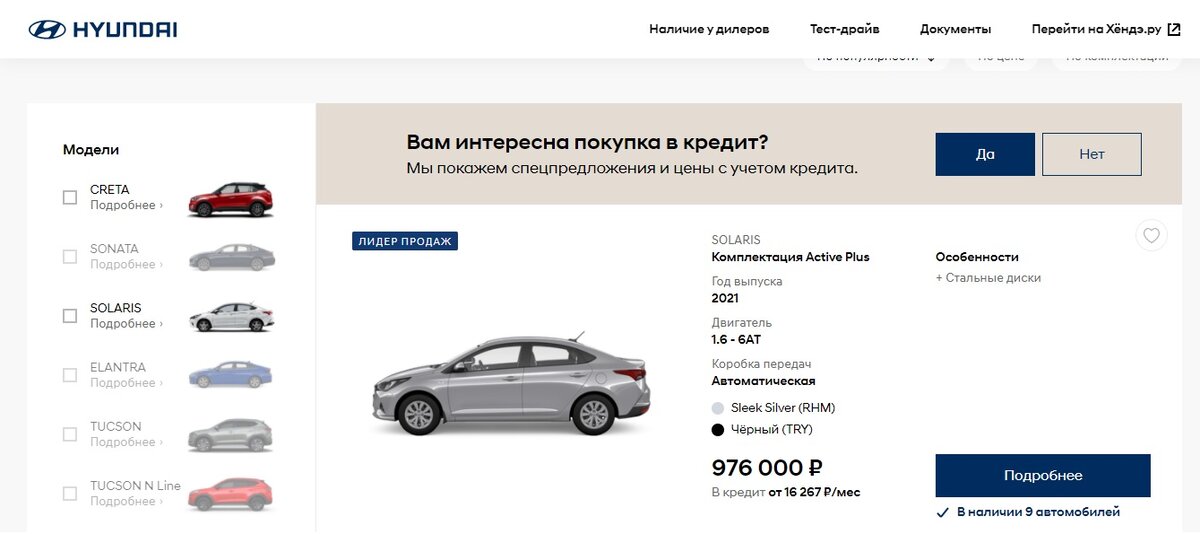Check the SOLARIS model checkbox
The height and width of the screenshot is (534, 1200).
pos(70,316)
